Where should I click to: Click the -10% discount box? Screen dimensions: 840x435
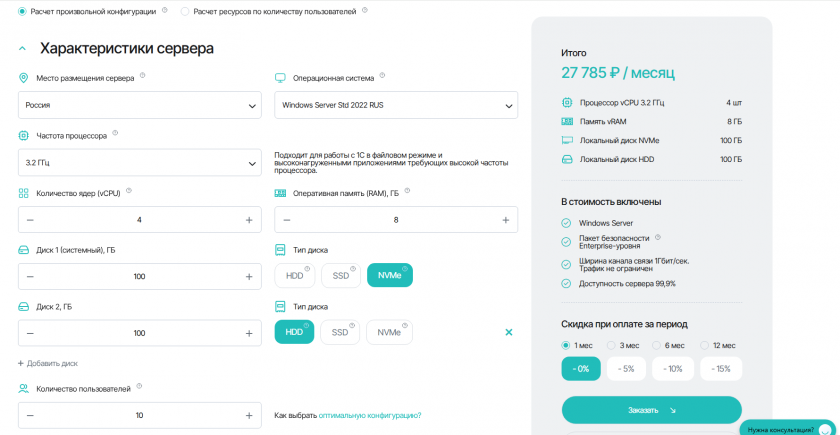[x=673, y=369]
